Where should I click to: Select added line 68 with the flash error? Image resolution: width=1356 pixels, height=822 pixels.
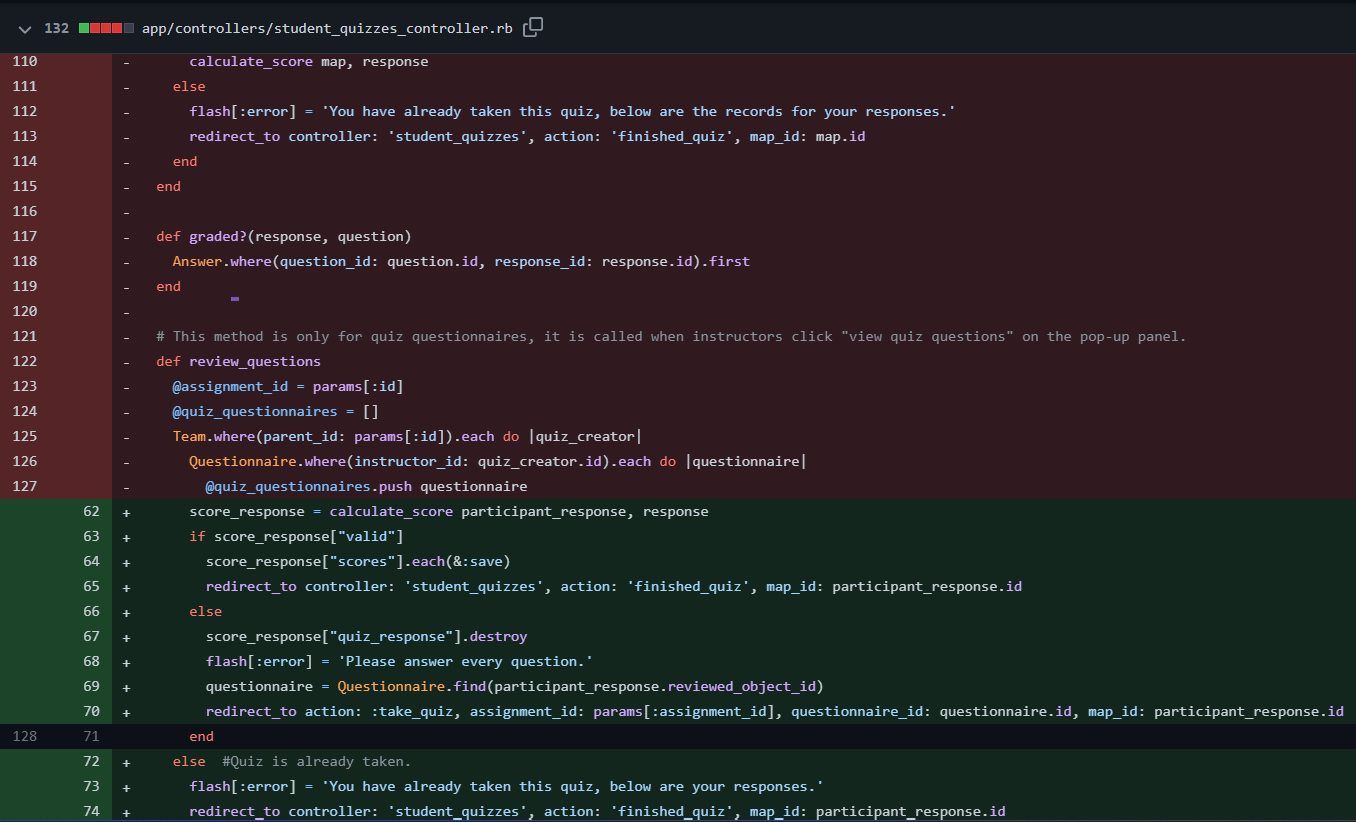point(90,661)
